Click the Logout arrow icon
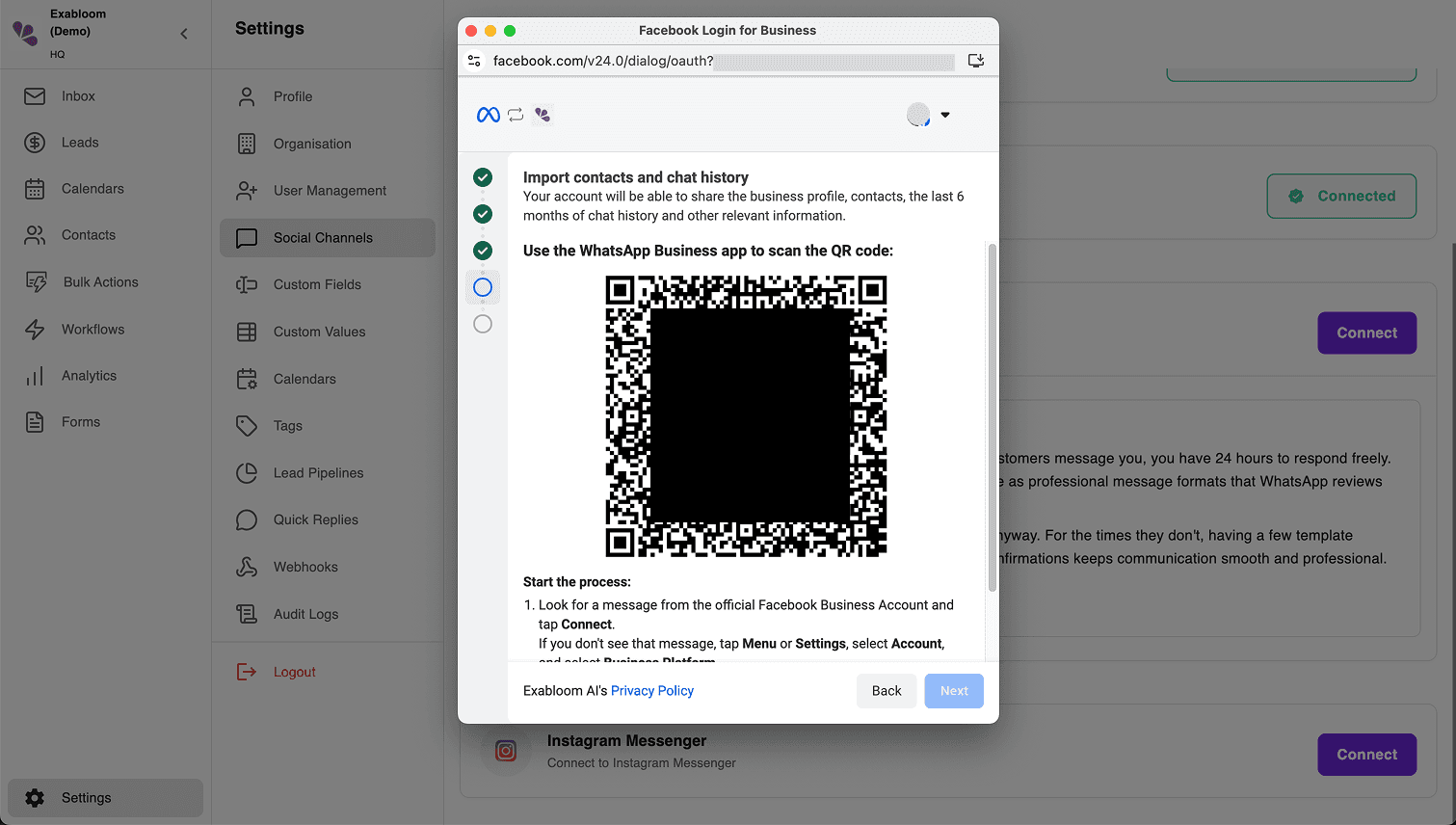Viewport: 1456px width, 825px height. [247, 672]
